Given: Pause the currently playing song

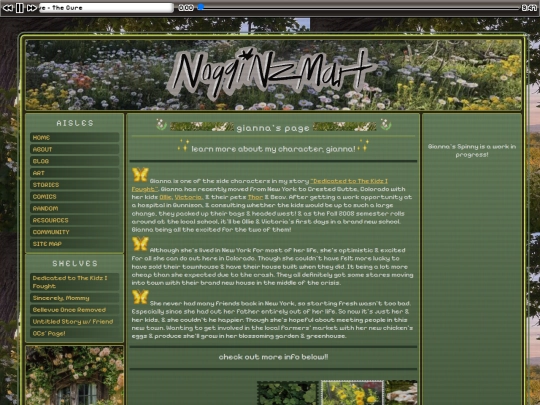Looking at the screenshot, I should 20,8.
